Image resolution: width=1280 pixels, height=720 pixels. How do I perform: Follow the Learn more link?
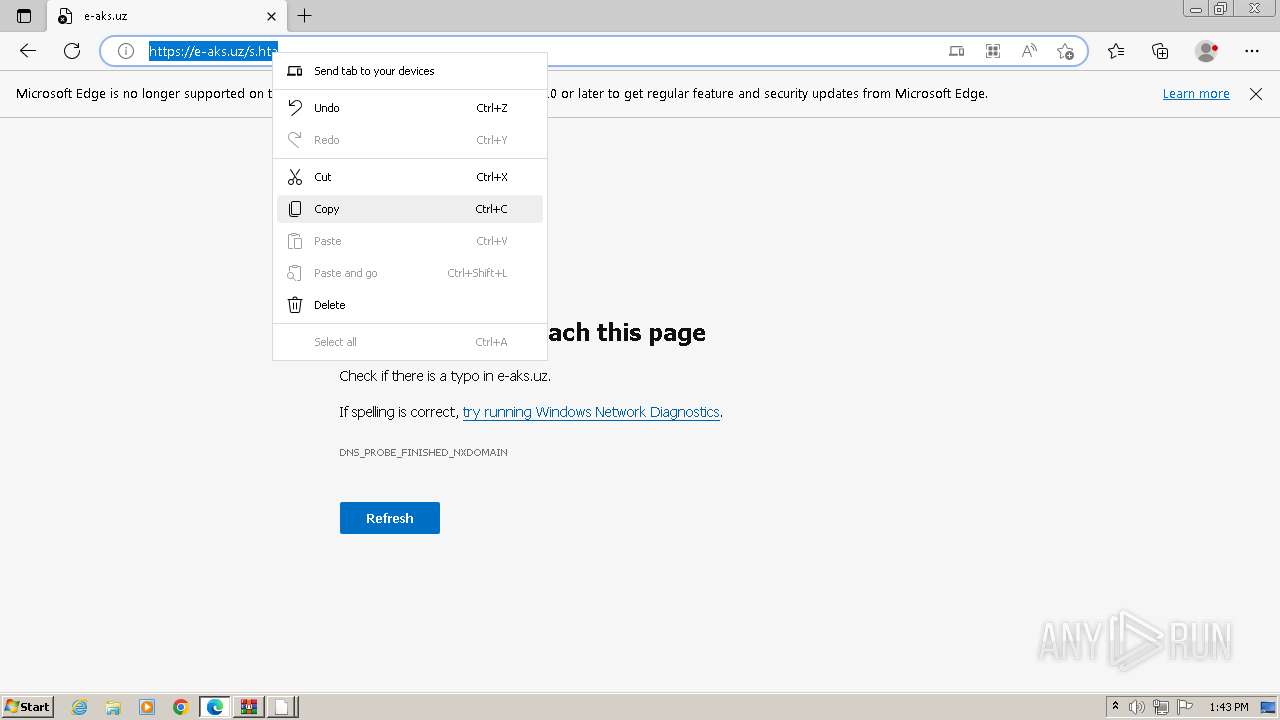click(1196, 94)
